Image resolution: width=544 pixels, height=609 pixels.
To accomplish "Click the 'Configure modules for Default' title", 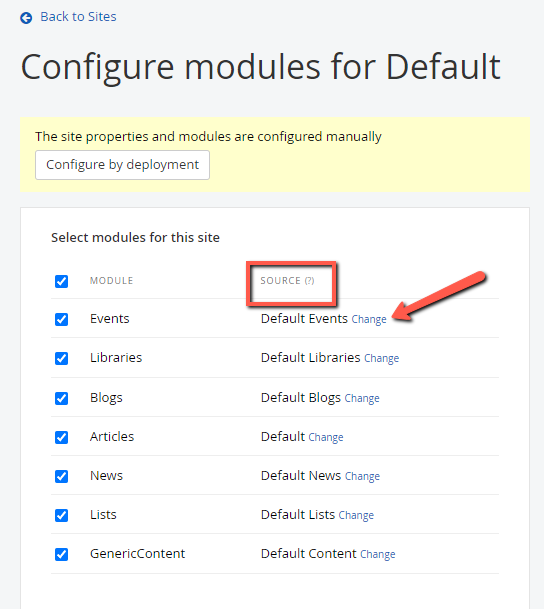I will pos(261,67).
